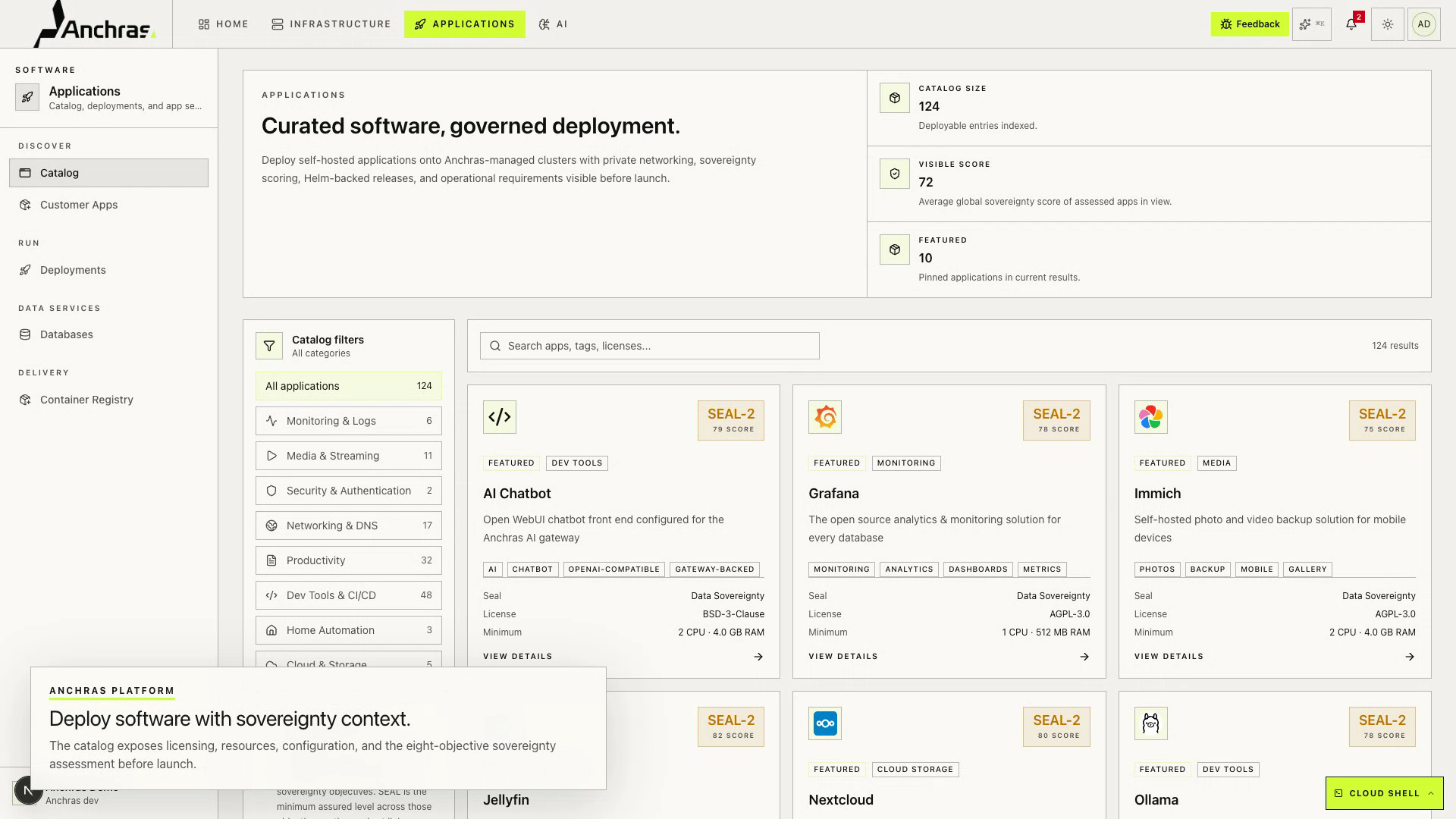Filter by Media & Streaming

pos(349,456)
